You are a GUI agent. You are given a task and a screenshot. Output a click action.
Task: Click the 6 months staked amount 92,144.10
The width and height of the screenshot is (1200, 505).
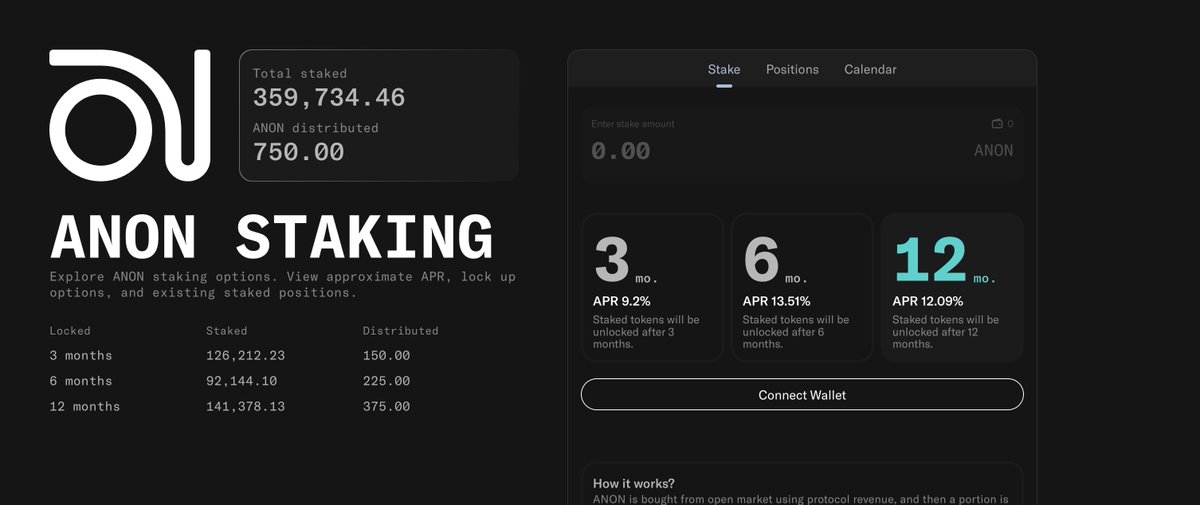(x=242, y=381)
